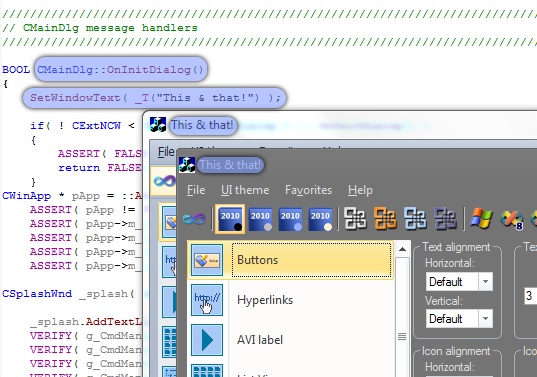
Task: Click the 'Text alignment' group label
Action: tap(456, 247)
